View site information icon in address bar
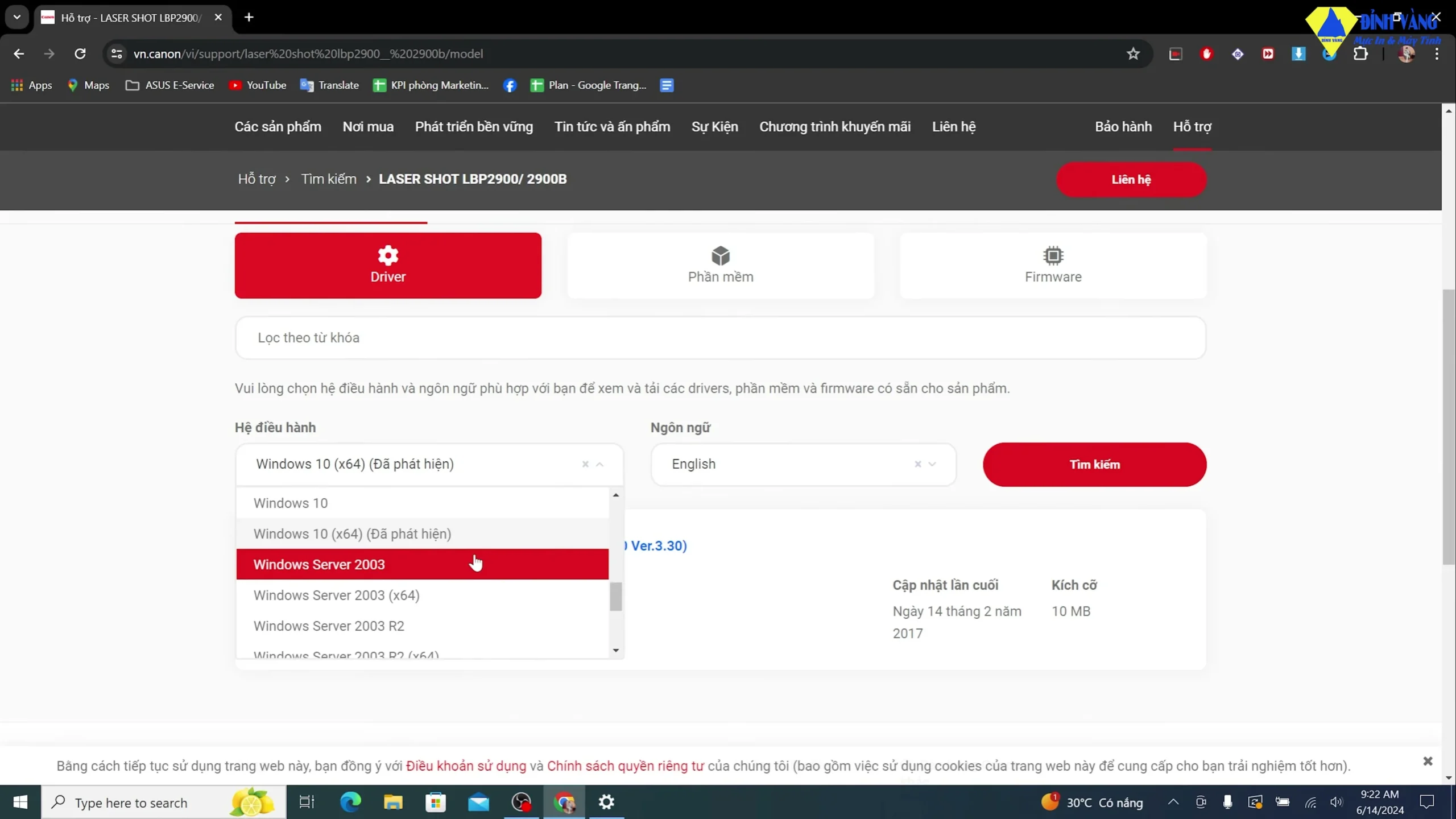 (117, 53)
